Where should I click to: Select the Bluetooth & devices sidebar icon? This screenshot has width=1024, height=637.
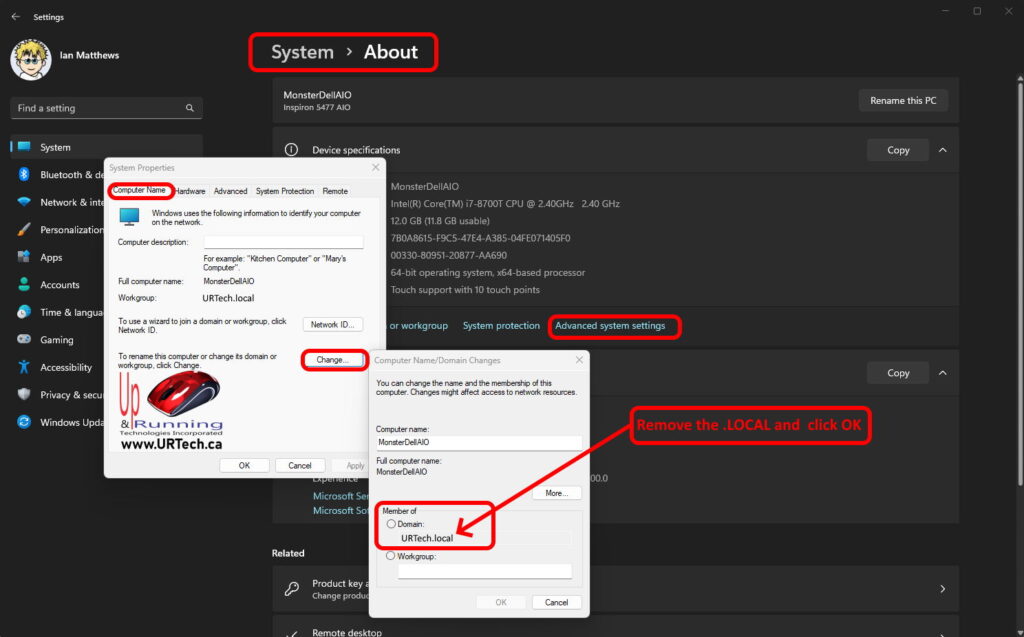point(24,175)
